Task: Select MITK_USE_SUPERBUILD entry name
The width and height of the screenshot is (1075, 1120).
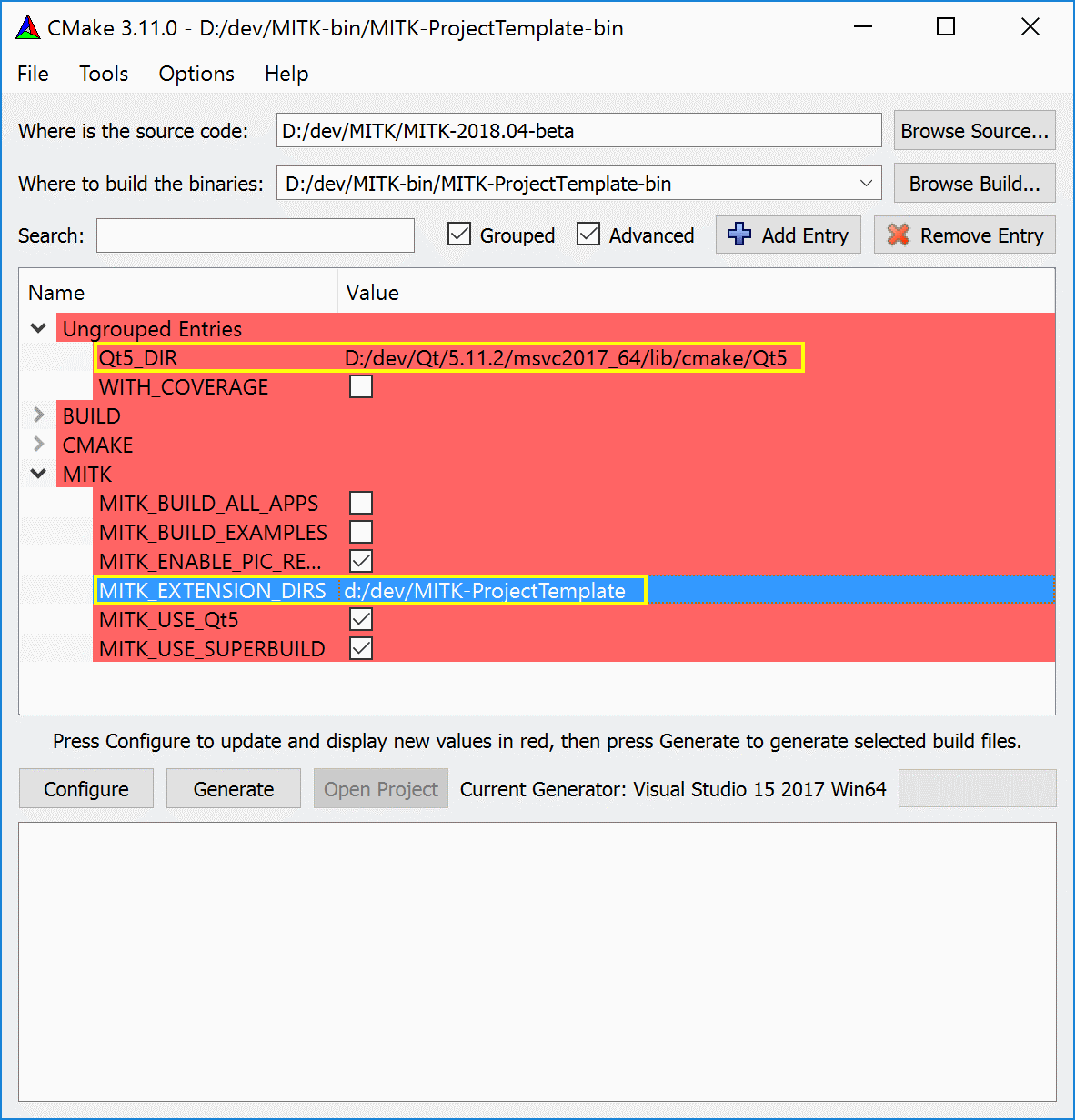Action: click(212, 649)
